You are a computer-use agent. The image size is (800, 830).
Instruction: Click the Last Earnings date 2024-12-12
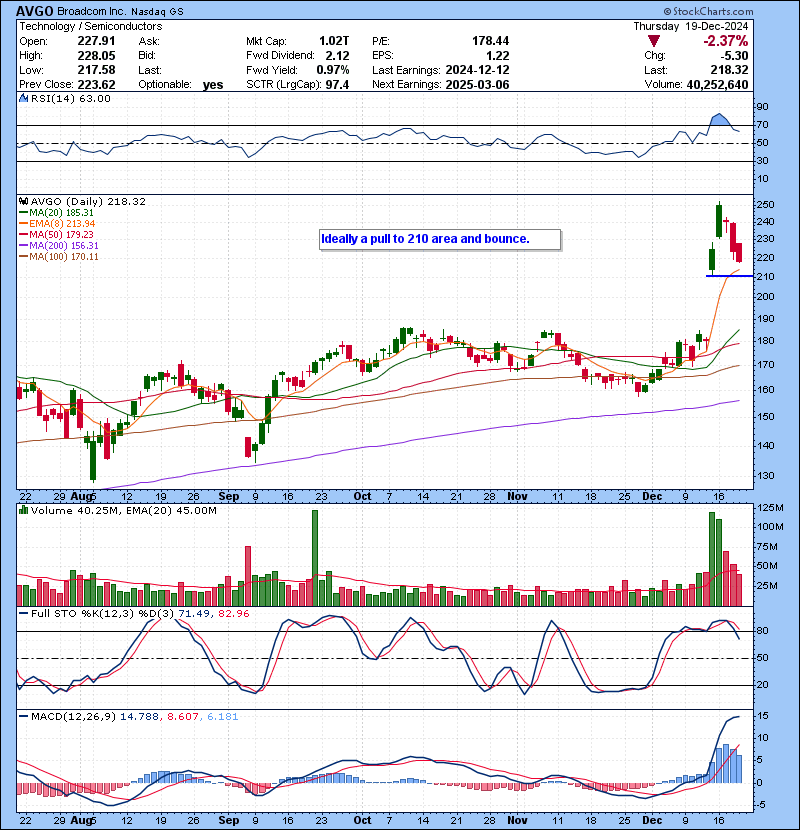[478, 70]
